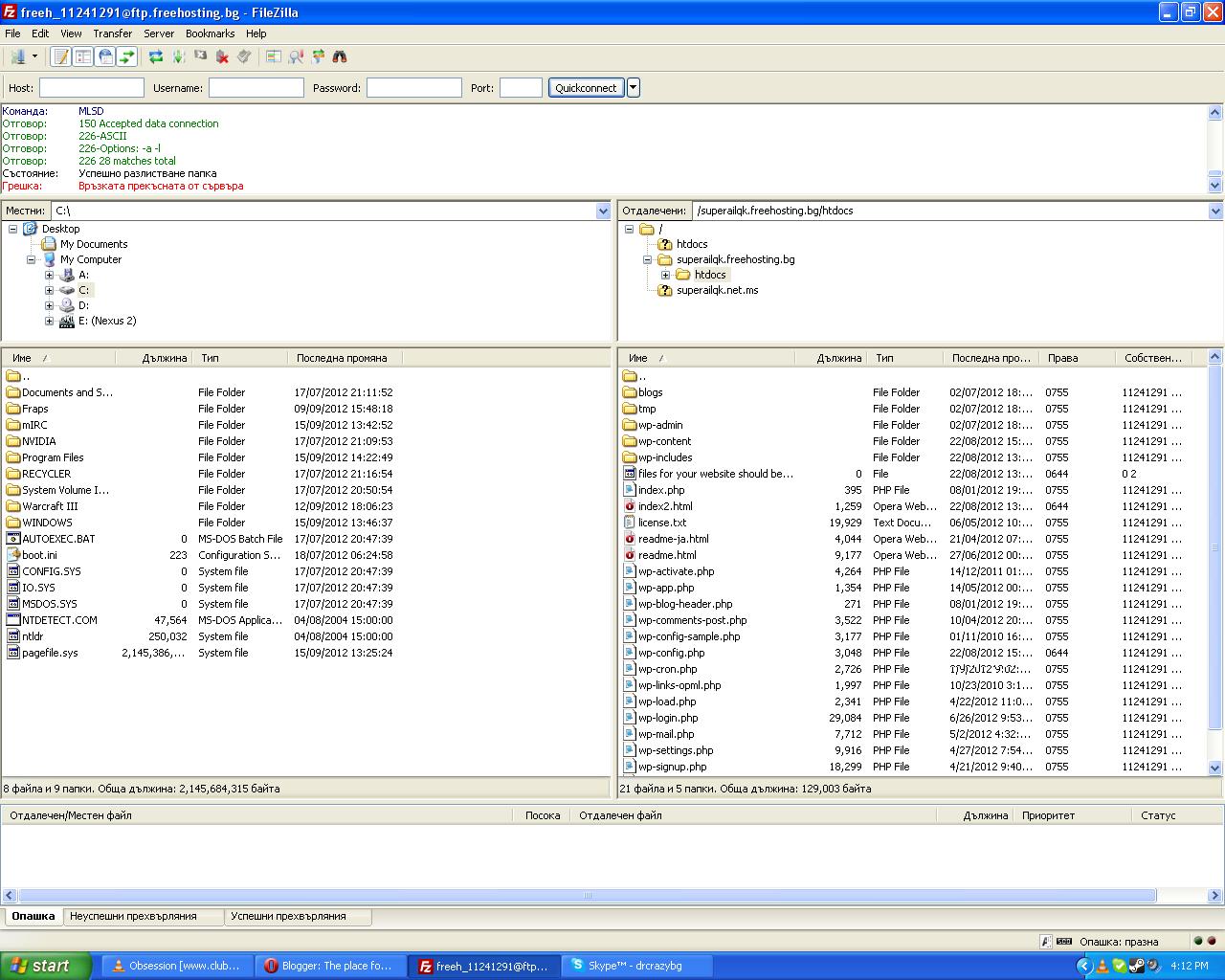Select wp-login.php in the remote list
This screenshot has height=980, width=1225.
pos(668,718)
